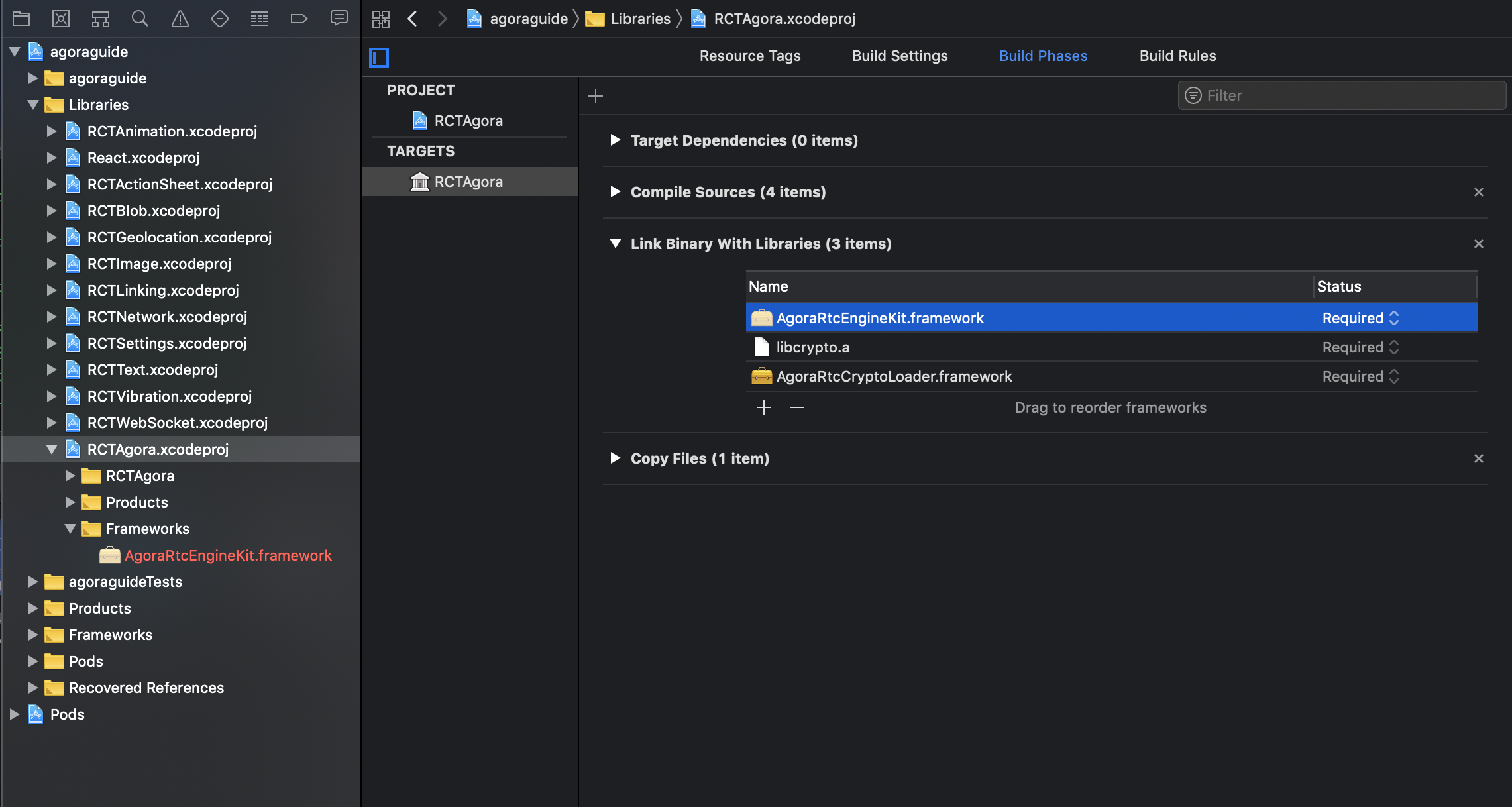Screen dimensions: 1512x807
Task: Open the Breakpoint navigator icon
Action: (299, 19)
